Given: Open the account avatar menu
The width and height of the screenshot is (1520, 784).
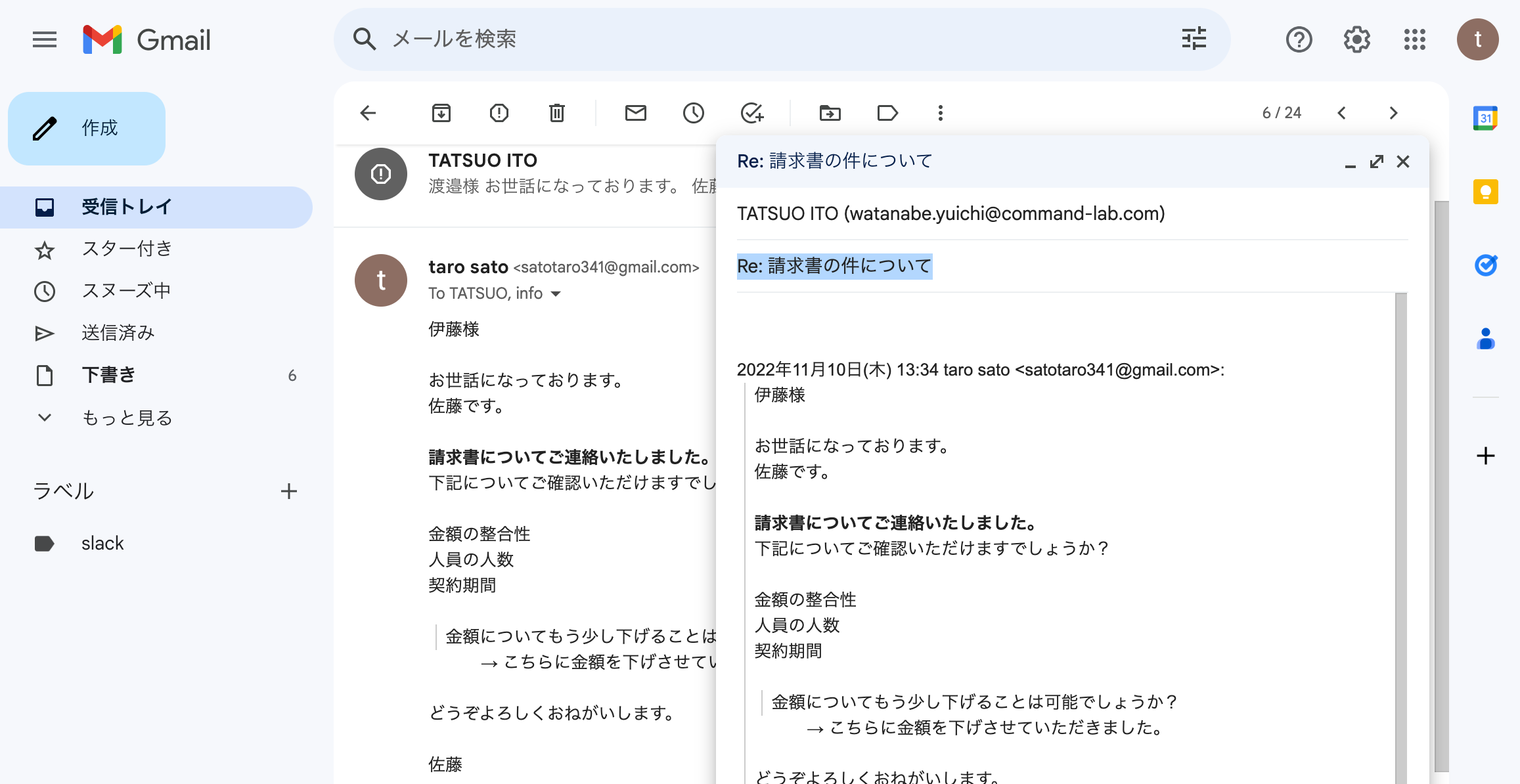Looking at the screenshot, I should click(1477, 39).
